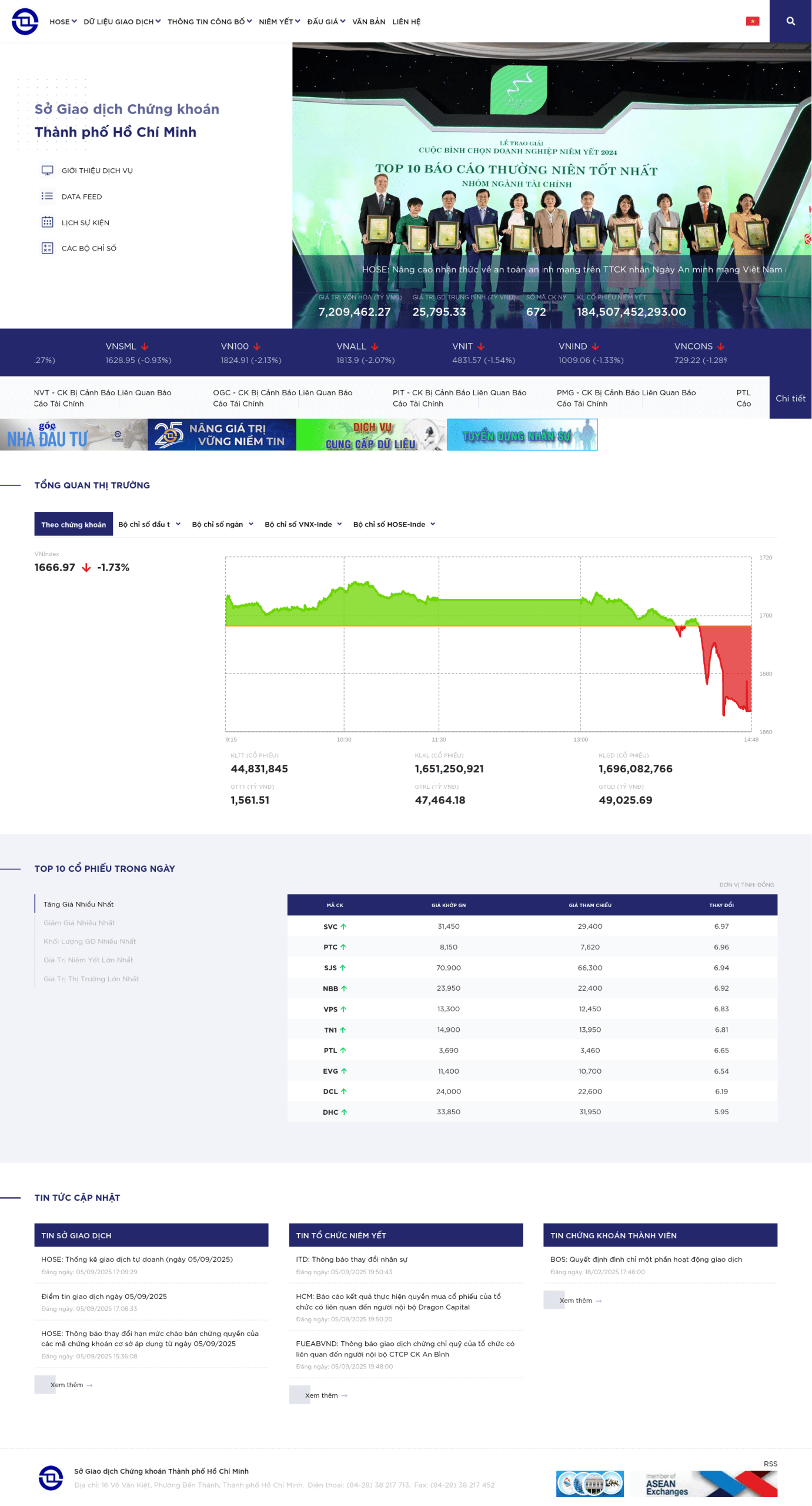
Task: Select the Theo chứng khoán tab
Action: pos(73,524)
